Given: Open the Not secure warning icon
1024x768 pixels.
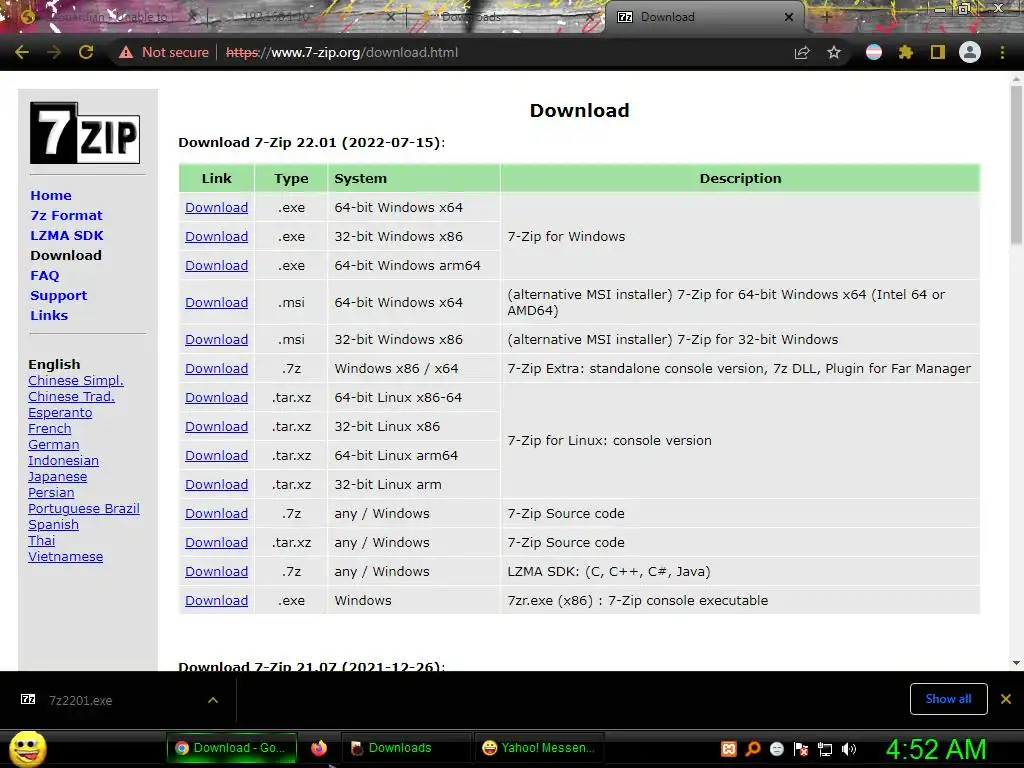Looking at the screenshot, I should [126, 52].
